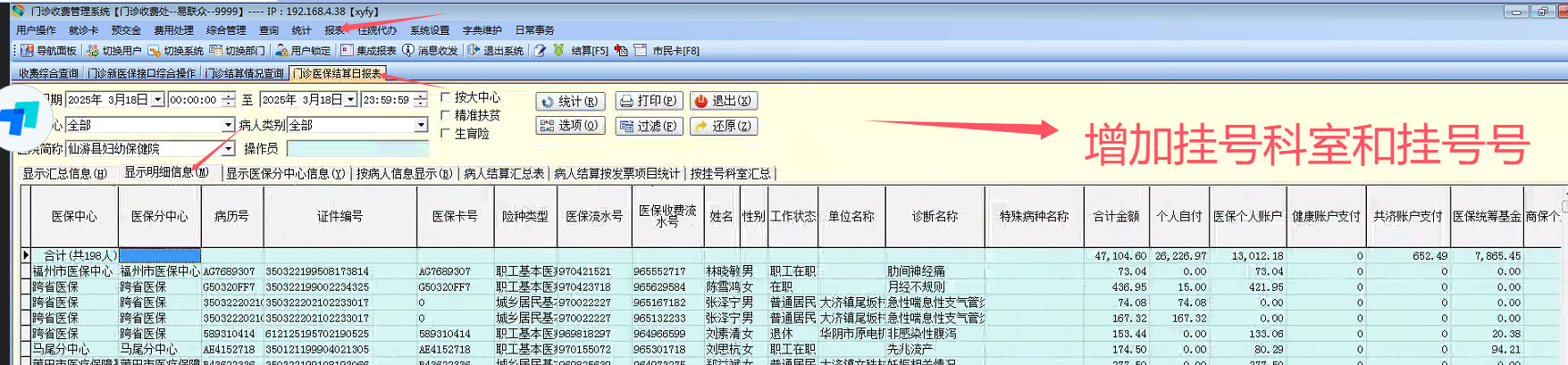This screenshot has height=365, width=1568.
Task: Click 市民卡[F8] toolbar label
Action: pos(675,51)
